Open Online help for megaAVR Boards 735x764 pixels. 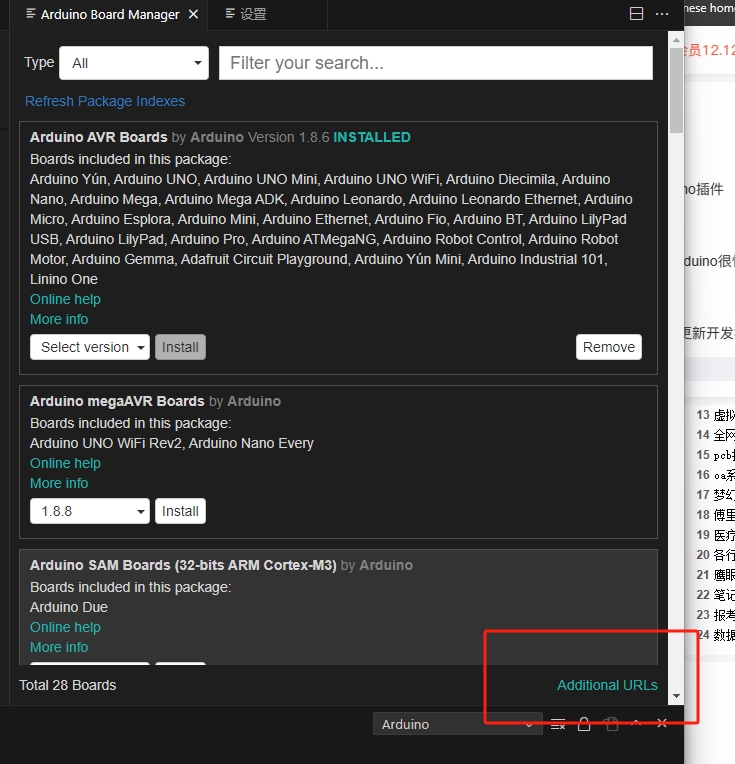pyautogui.click(x=65, y=463)
